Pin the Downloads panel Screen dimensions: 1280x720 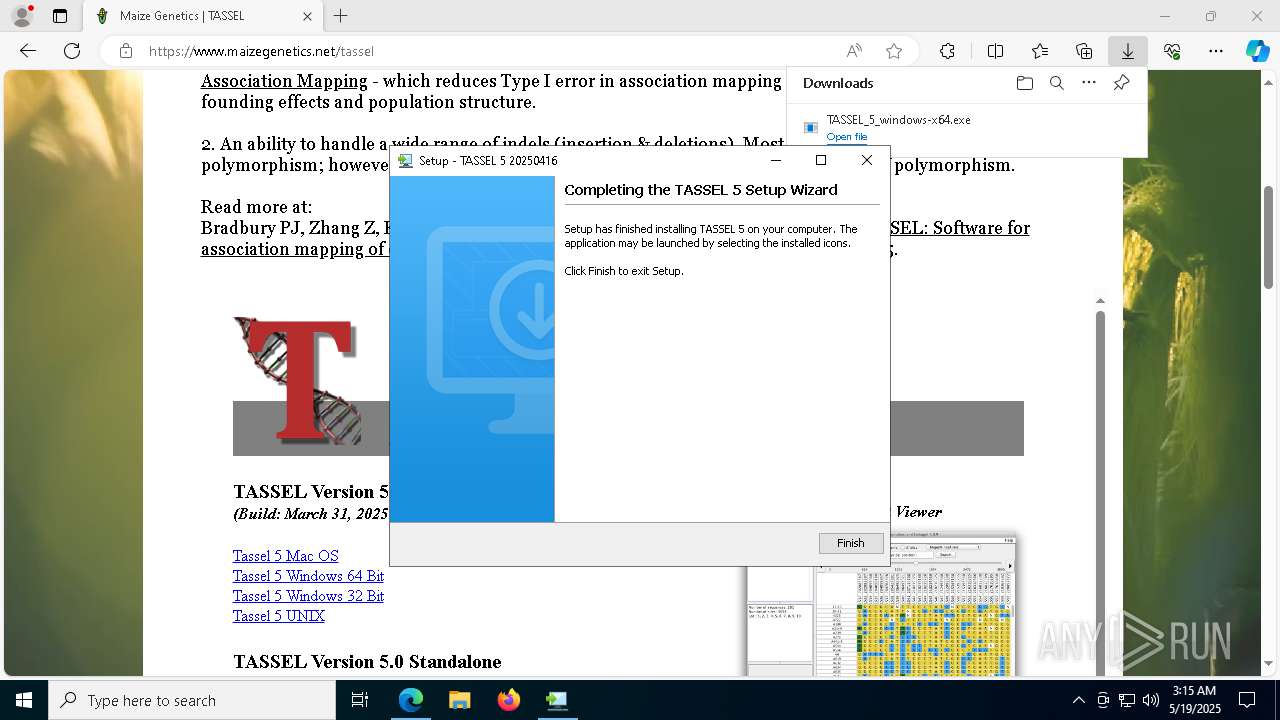coord(1121,83)
